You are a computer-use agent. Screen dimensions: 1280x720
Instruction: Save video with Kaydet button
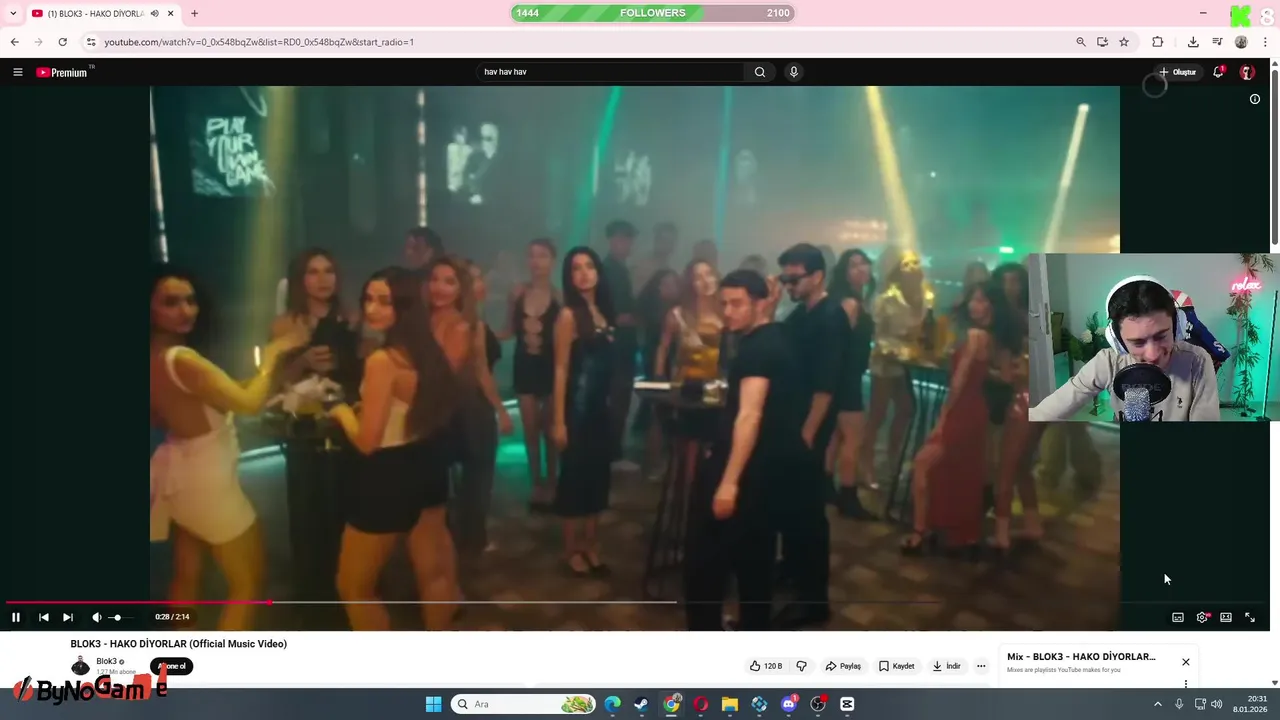pos(897,666)
